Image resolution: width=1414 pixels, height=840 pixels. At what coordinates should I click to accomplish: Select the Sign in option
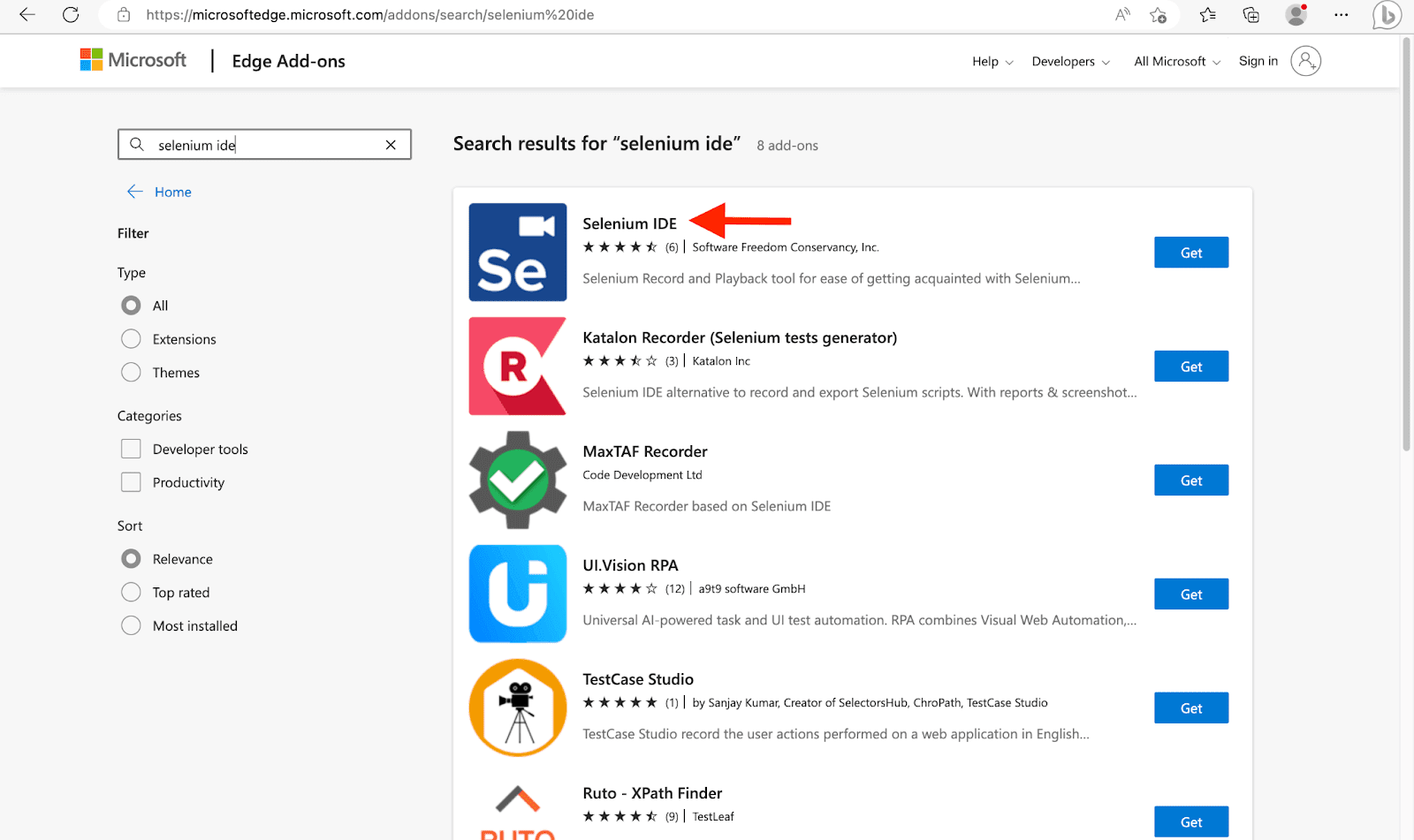[1258, 61]
